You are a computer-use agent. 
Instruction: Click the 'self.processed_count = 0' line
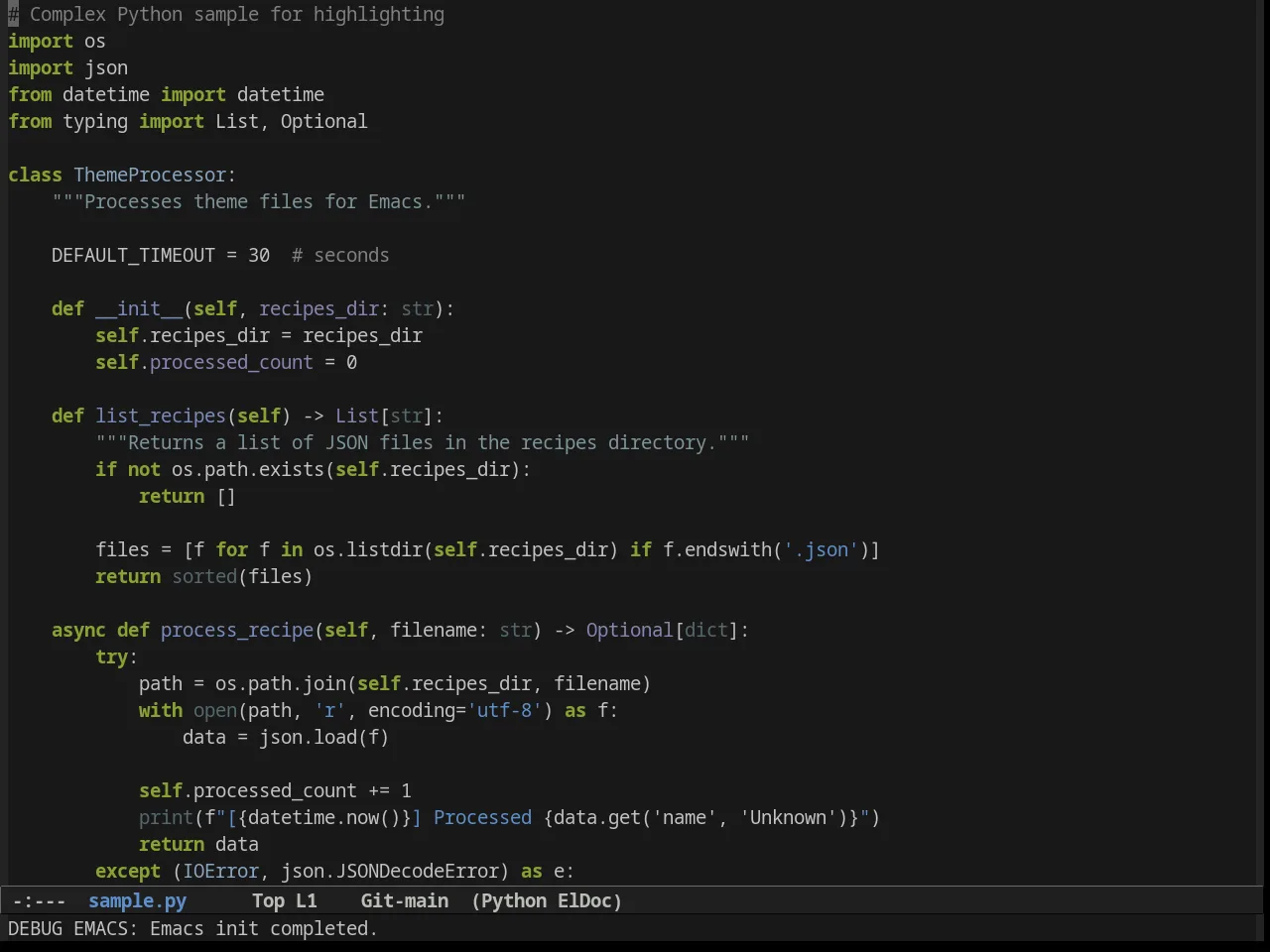(x=226, y=362)
